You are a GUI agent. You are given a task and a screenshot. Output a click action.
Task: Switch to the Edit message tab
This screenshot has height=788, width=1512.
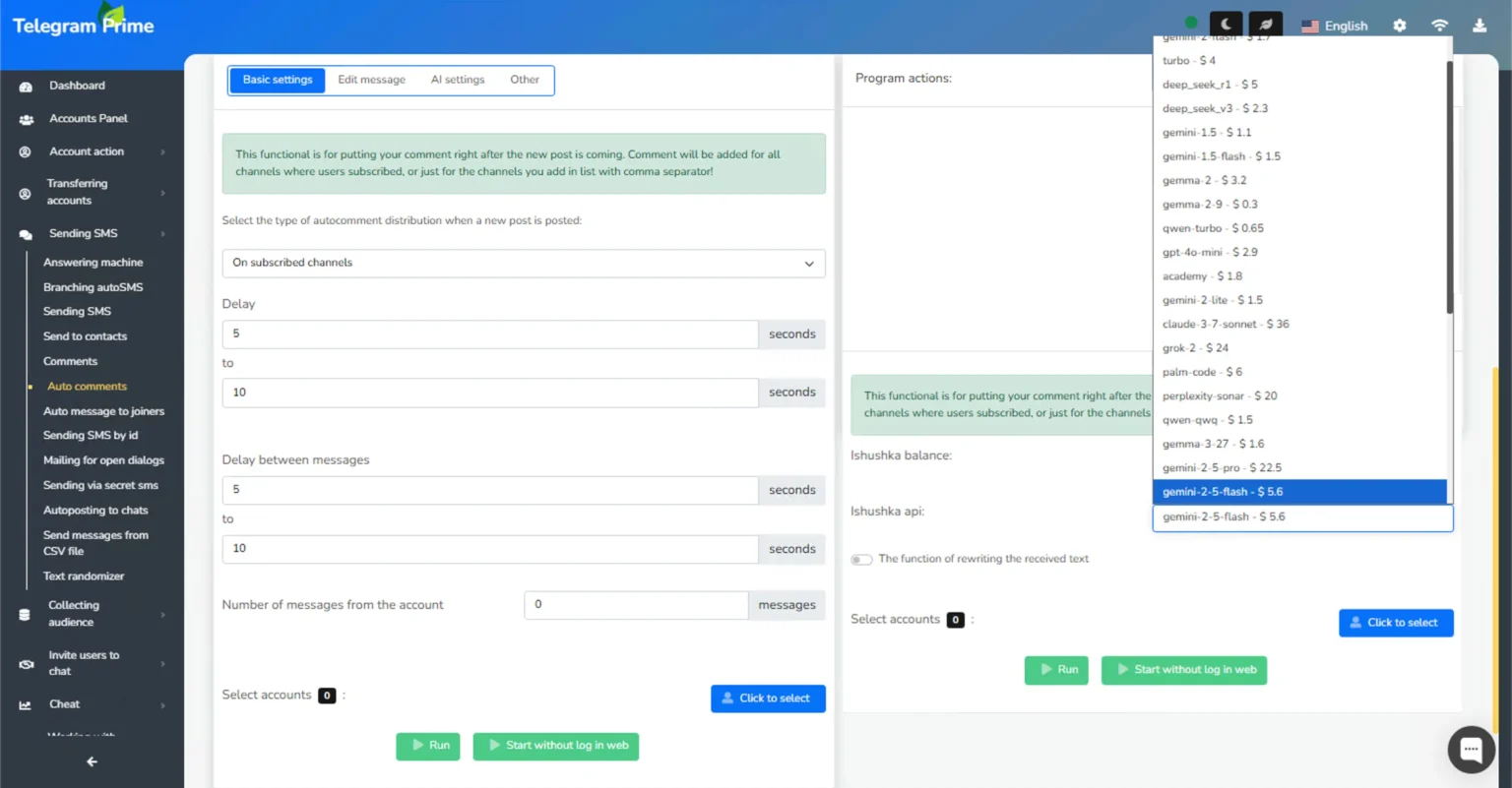tap(371, 80)
